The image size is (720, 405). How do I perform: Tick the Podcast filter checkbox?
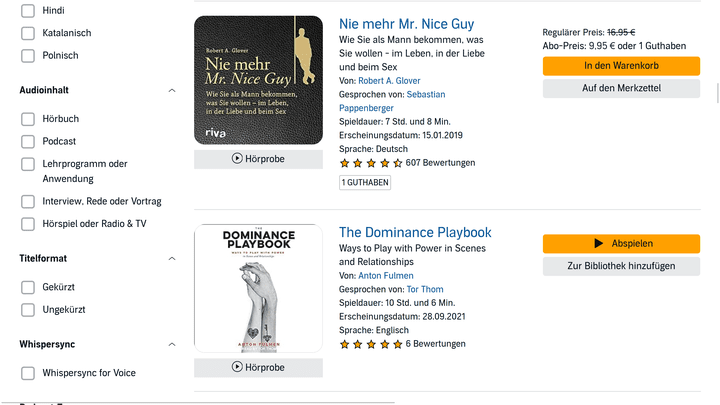pyautogui.click(x=28, y=141)
